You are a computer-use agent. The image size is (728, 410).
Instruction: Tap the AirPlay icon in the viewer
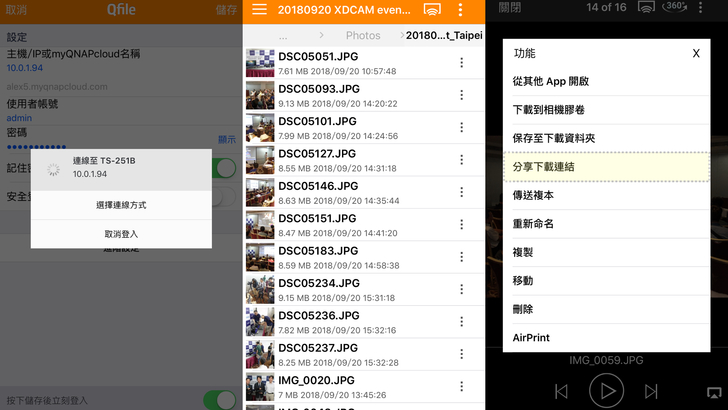point(711,390)
